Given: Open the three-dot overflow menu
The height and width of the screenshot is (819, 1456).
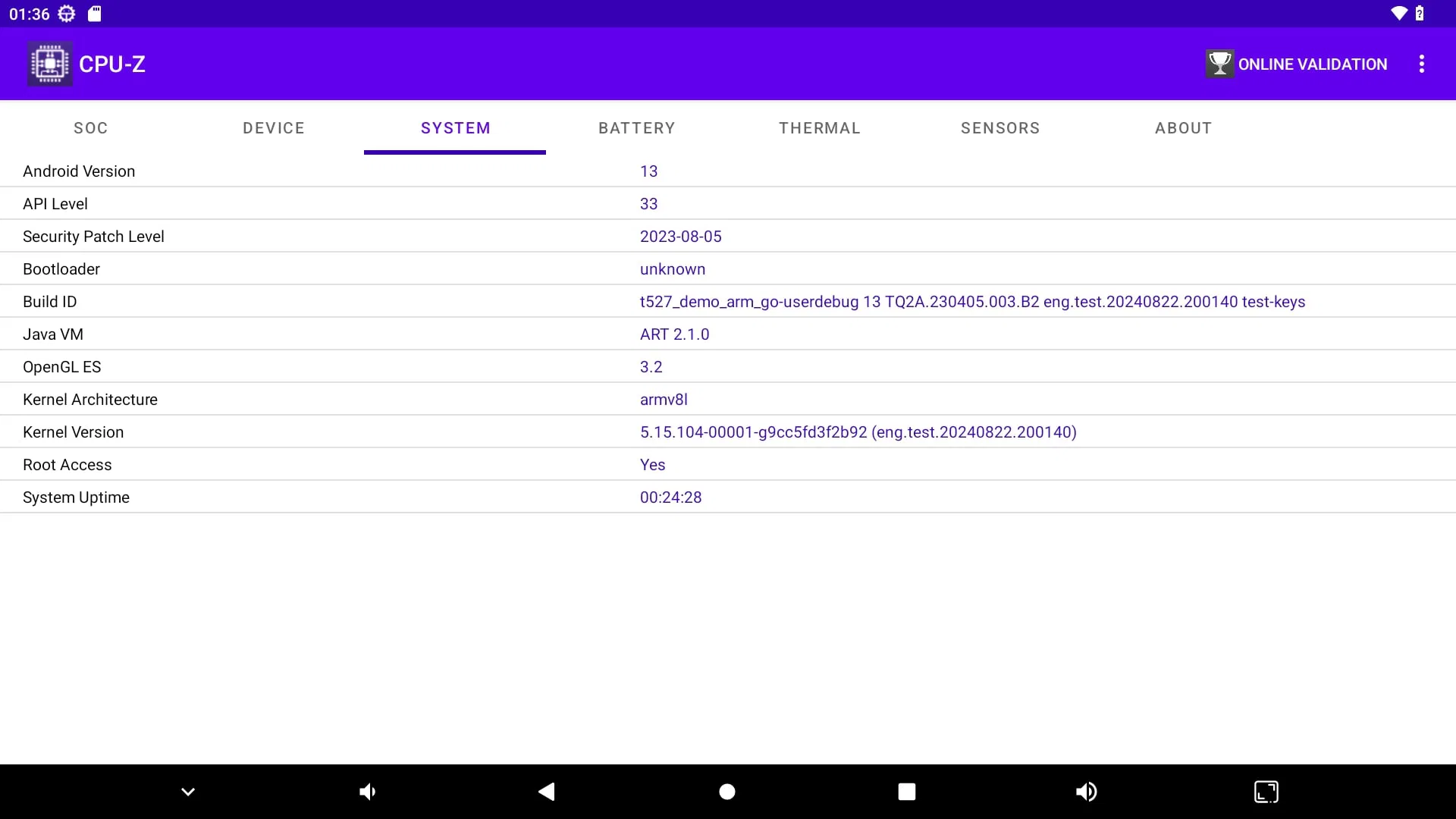Looking at the screenshot, I should pos(1422,64).
